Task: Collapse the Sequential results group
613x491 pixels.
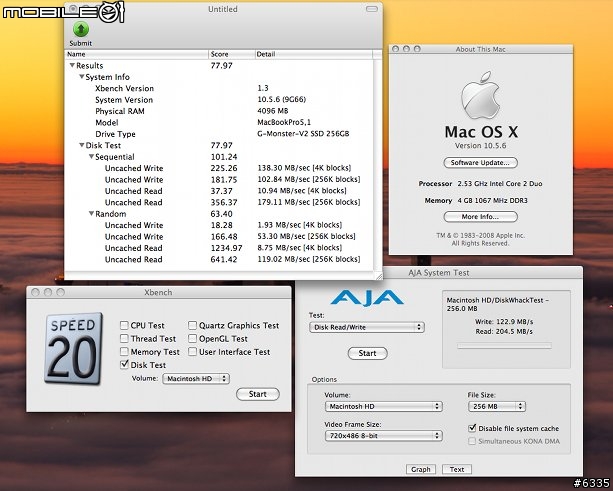Action: coord(91,156)
